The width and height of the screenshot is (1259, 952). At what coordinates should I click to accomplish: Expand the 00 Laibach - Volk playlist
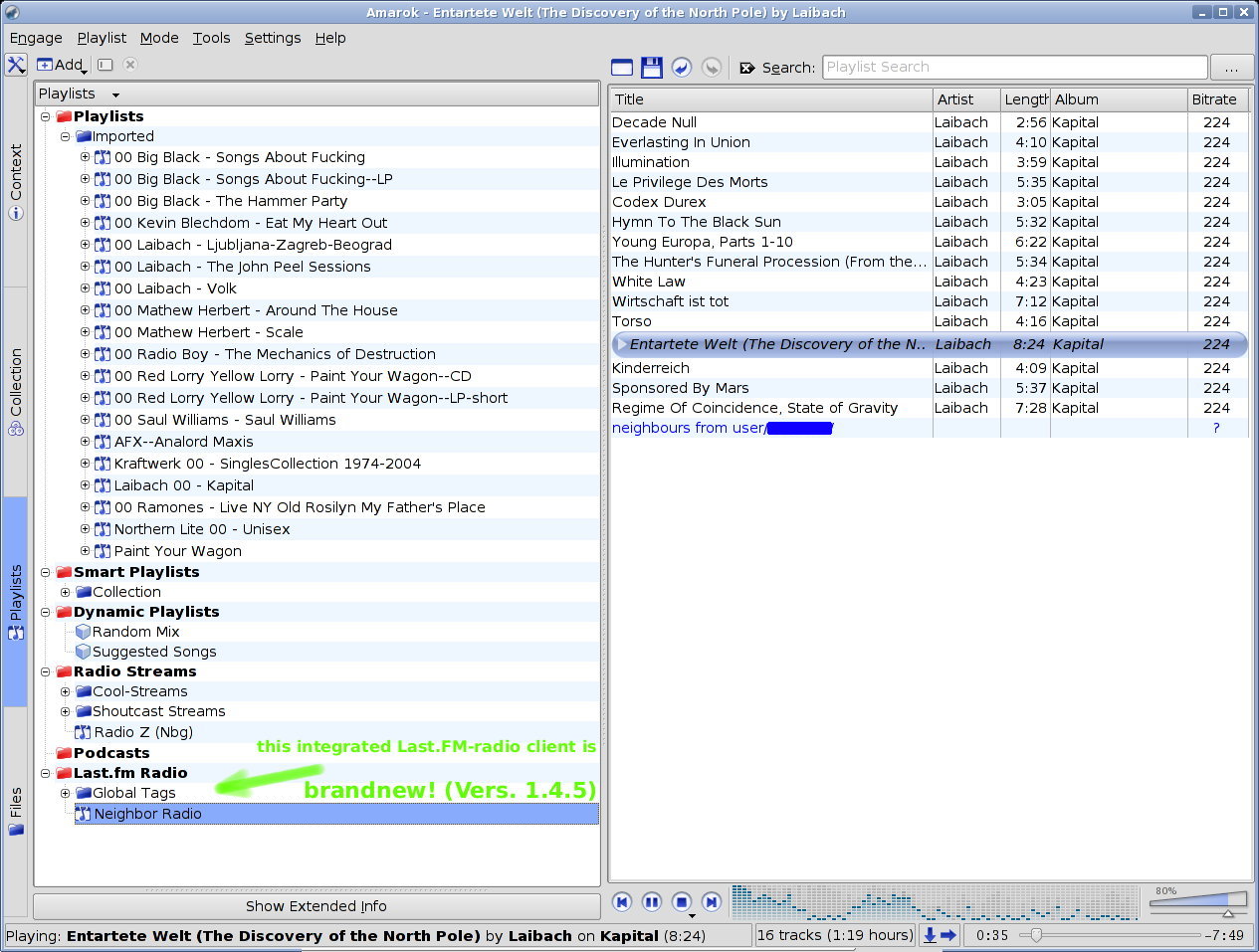pyautogui.click(x=85, y=288)
